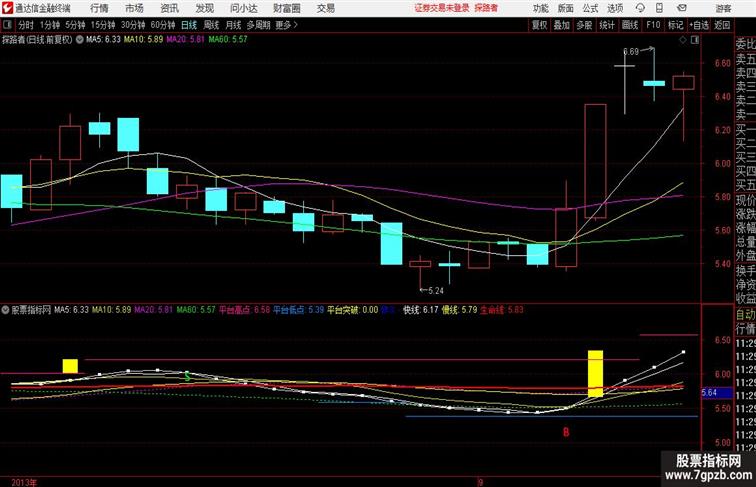Select the 日线 daily period tab
Image resolution: width=756 pixels, height=487 pixels.
(189, 25)
